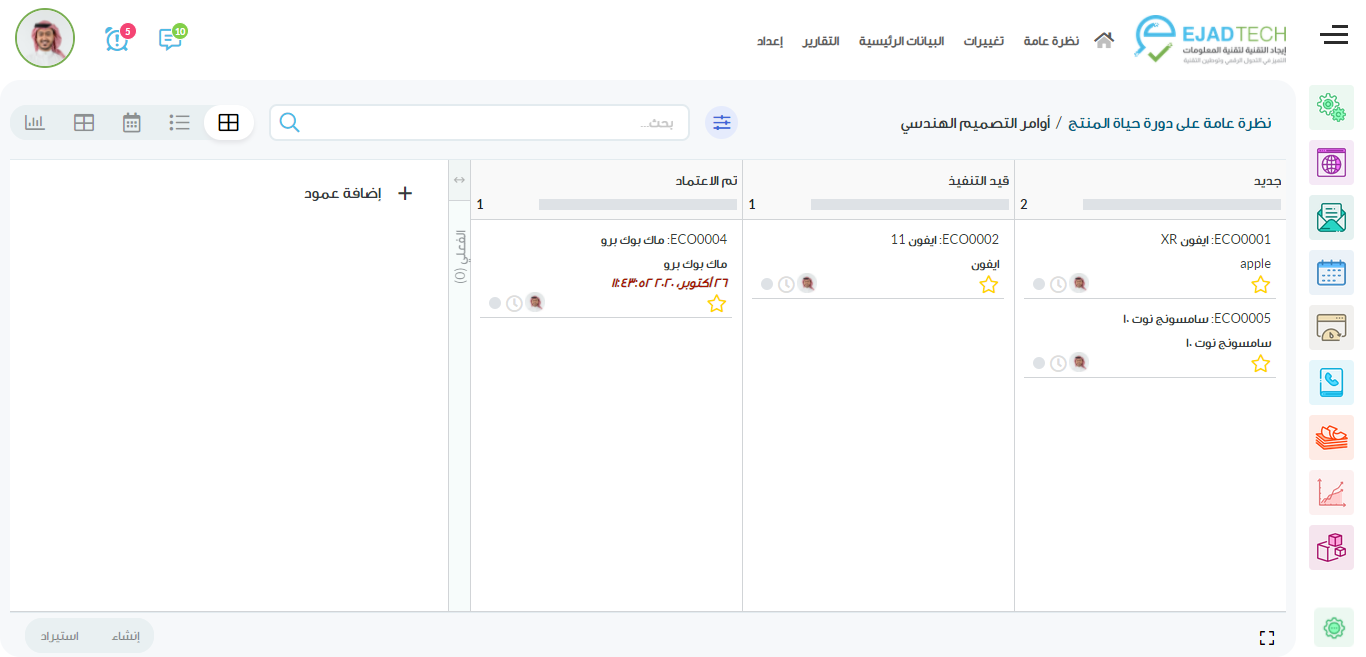Star the ECO0001 ايفون XR card
The height and width of the screenshot is (657, 1366).
pos(1261,285)
